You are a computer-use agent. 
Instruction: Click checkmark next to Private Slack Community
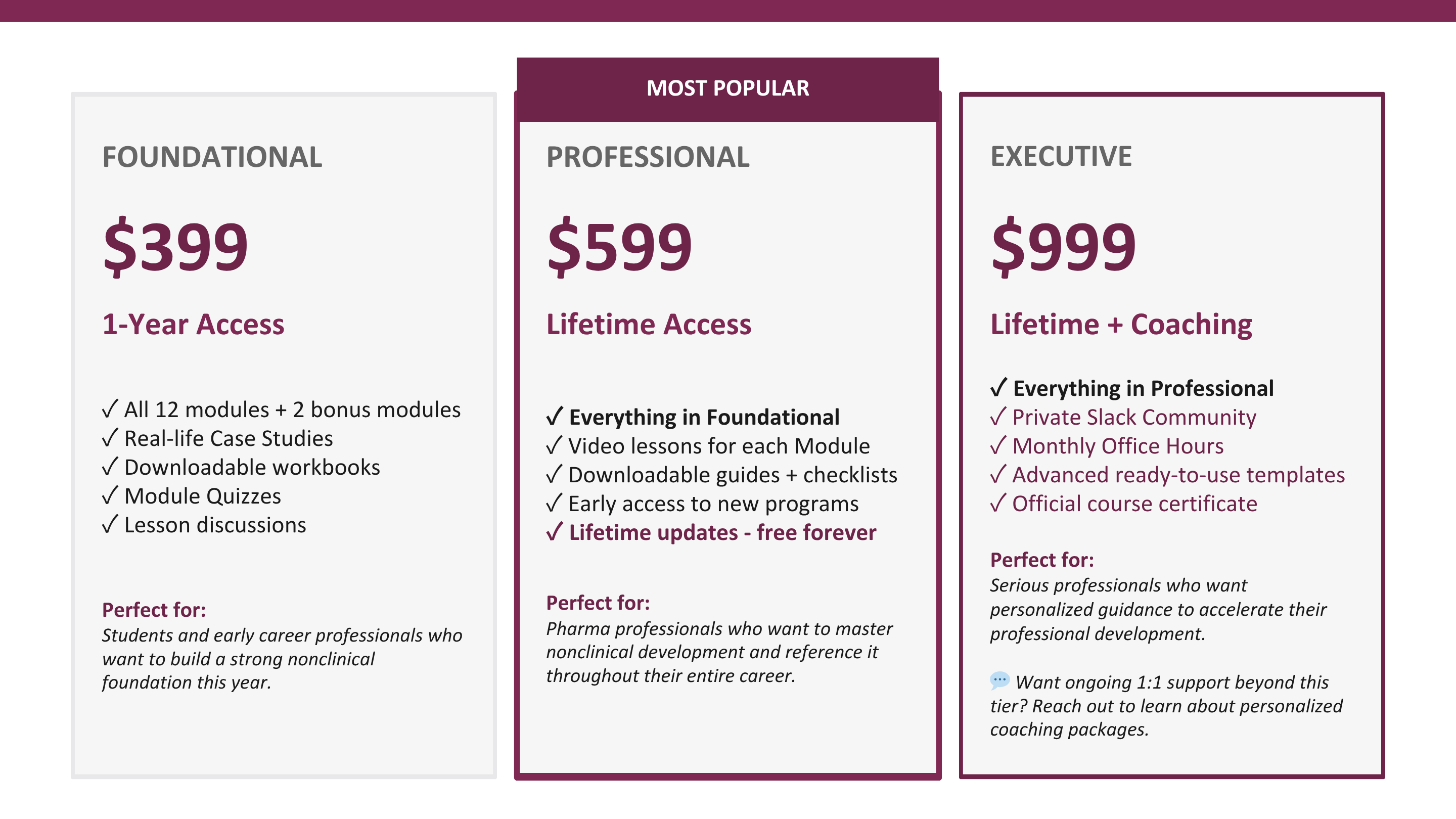click(x=998, y=417)
